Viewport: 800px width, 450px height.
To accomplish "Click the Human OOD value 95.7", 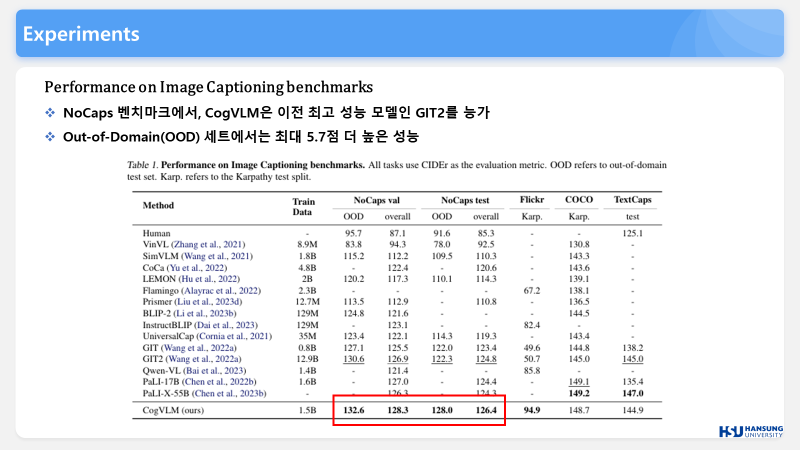I will [x=354, y=233].
